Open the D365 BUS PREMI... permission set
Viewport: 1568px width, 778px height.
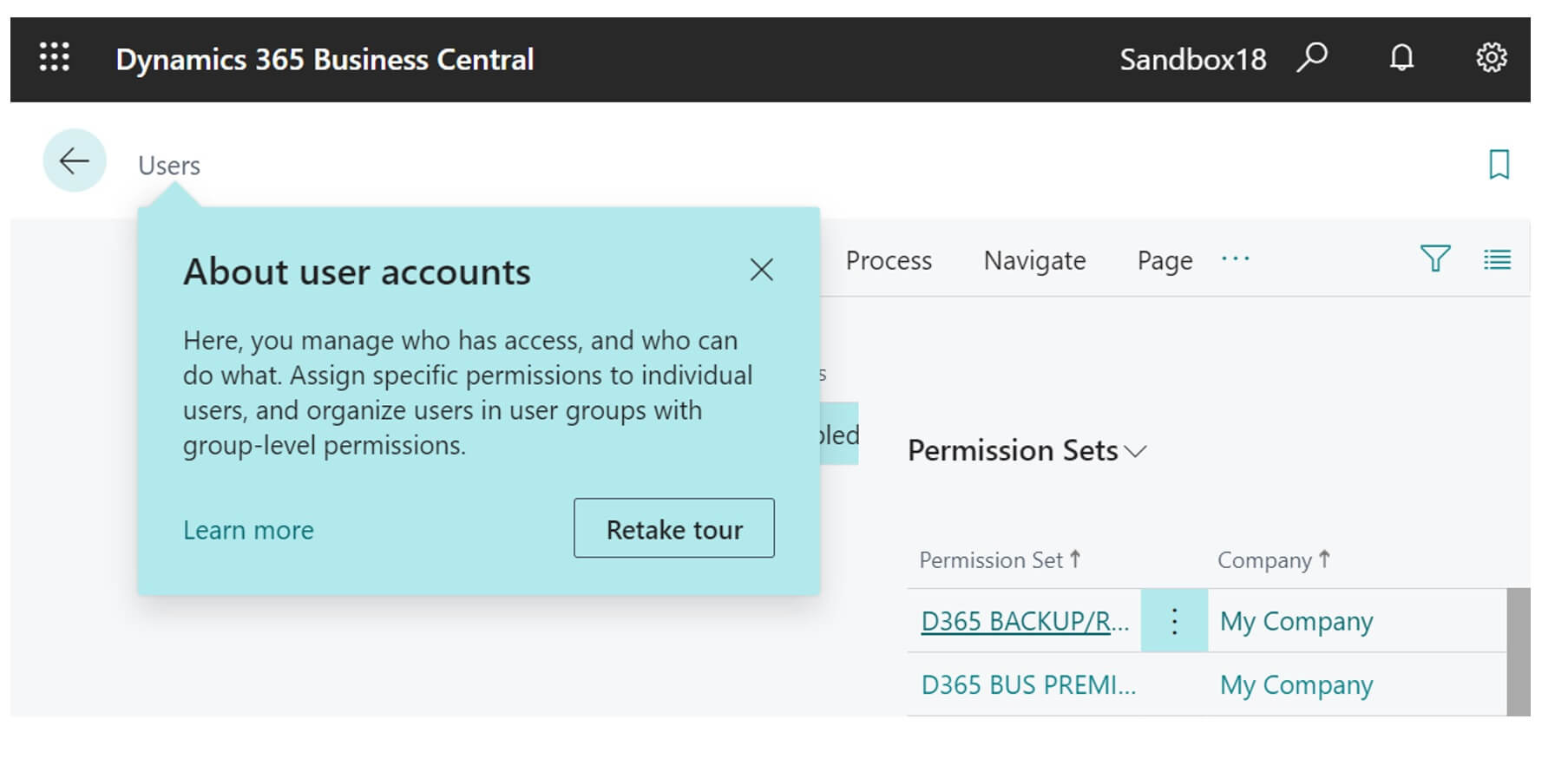1028,684
